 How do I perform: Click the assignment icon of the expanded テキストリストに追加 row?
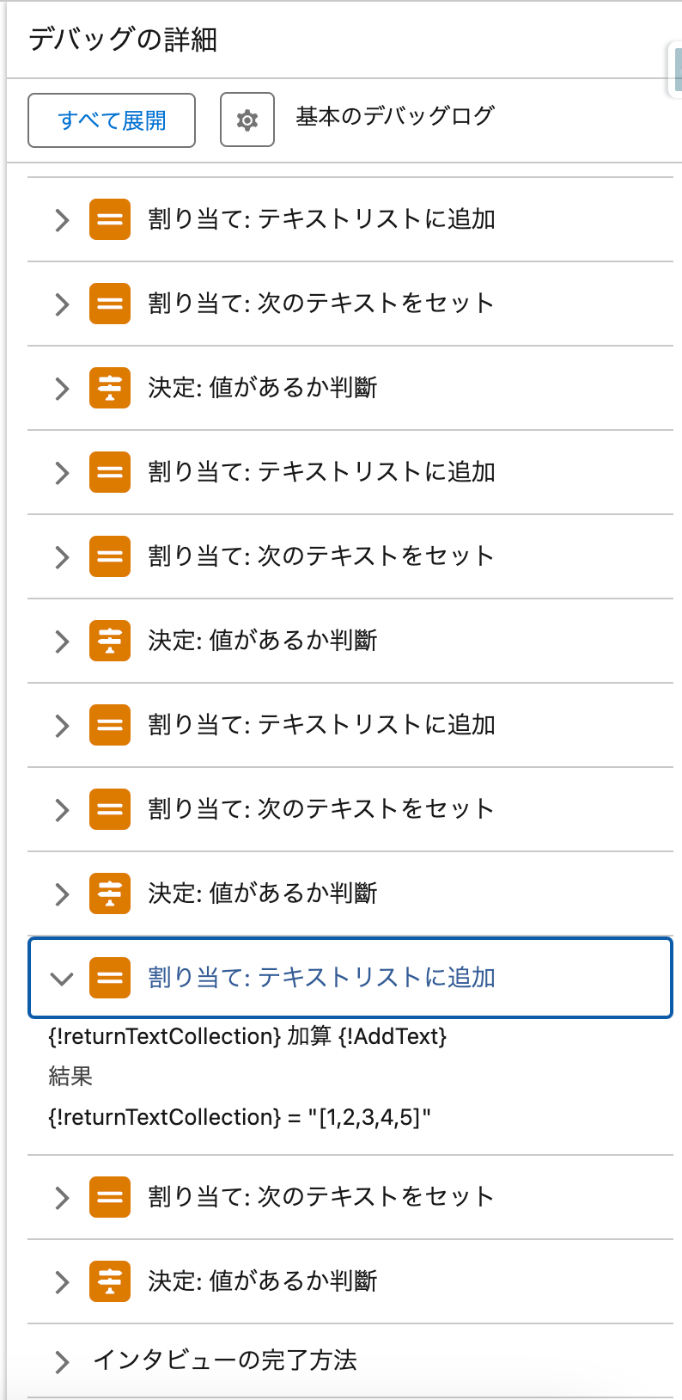coord(110,978)
